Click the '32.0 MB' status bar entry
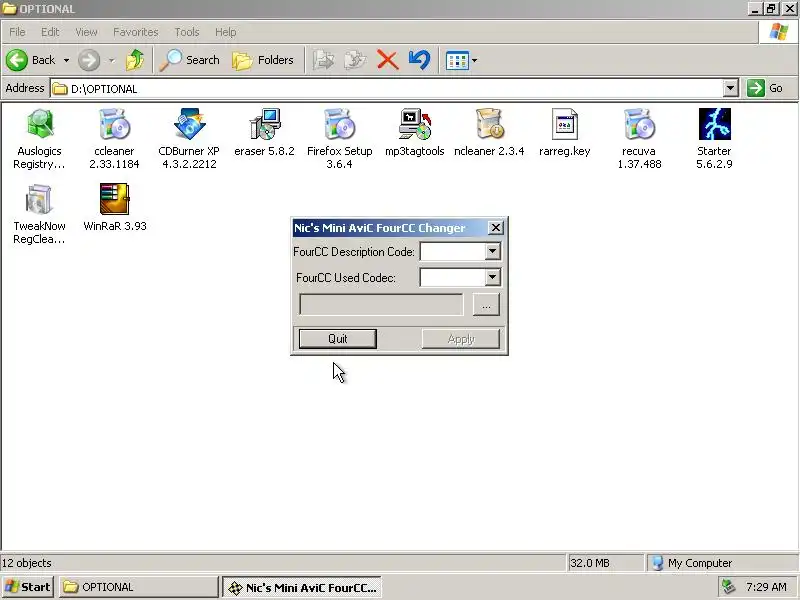 coord(590,563)
